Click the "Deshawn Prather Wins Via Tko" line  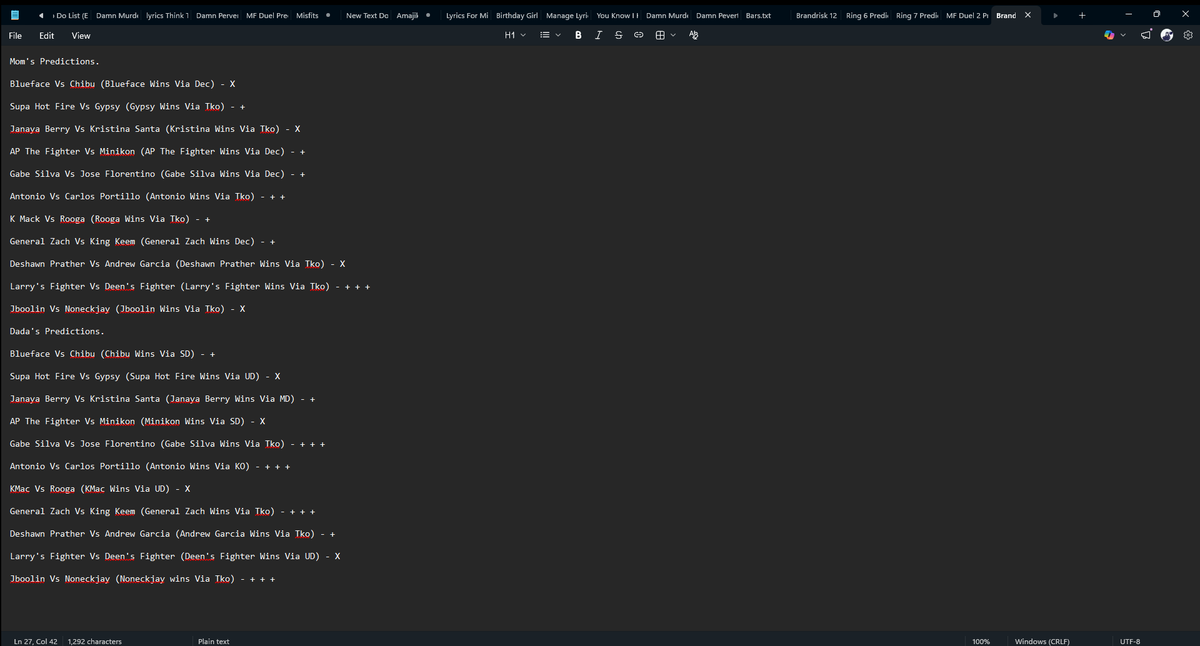(x=177, y=264)
